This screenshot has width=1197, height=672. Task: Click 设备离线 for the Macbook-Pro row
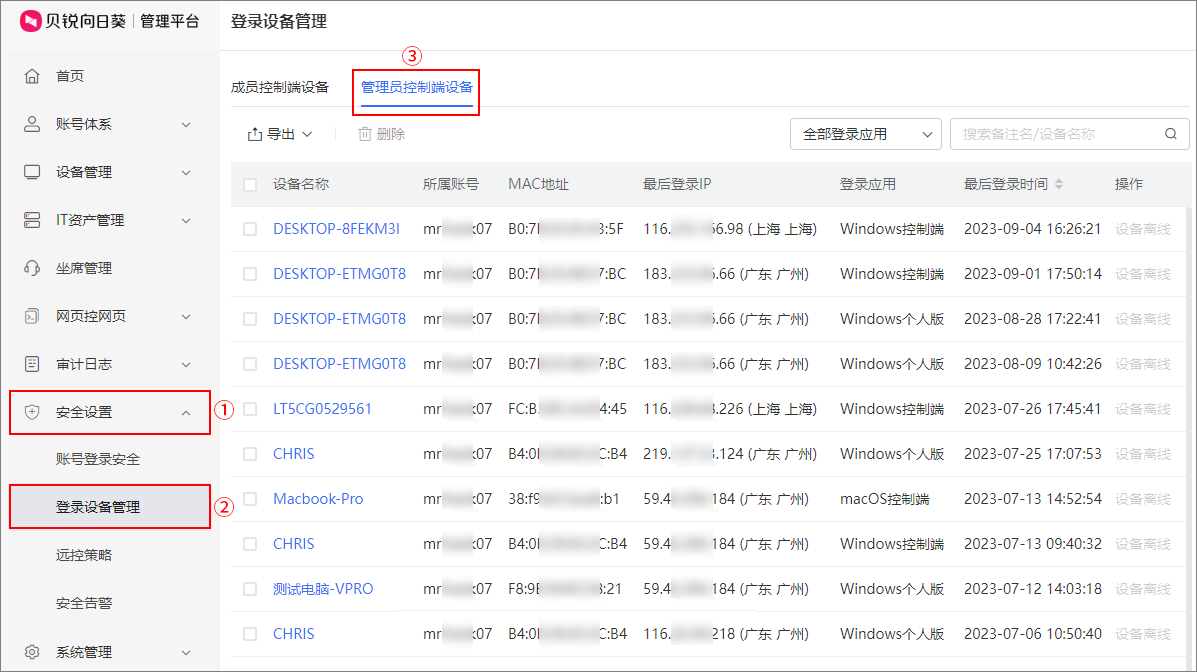[1143, 499]
